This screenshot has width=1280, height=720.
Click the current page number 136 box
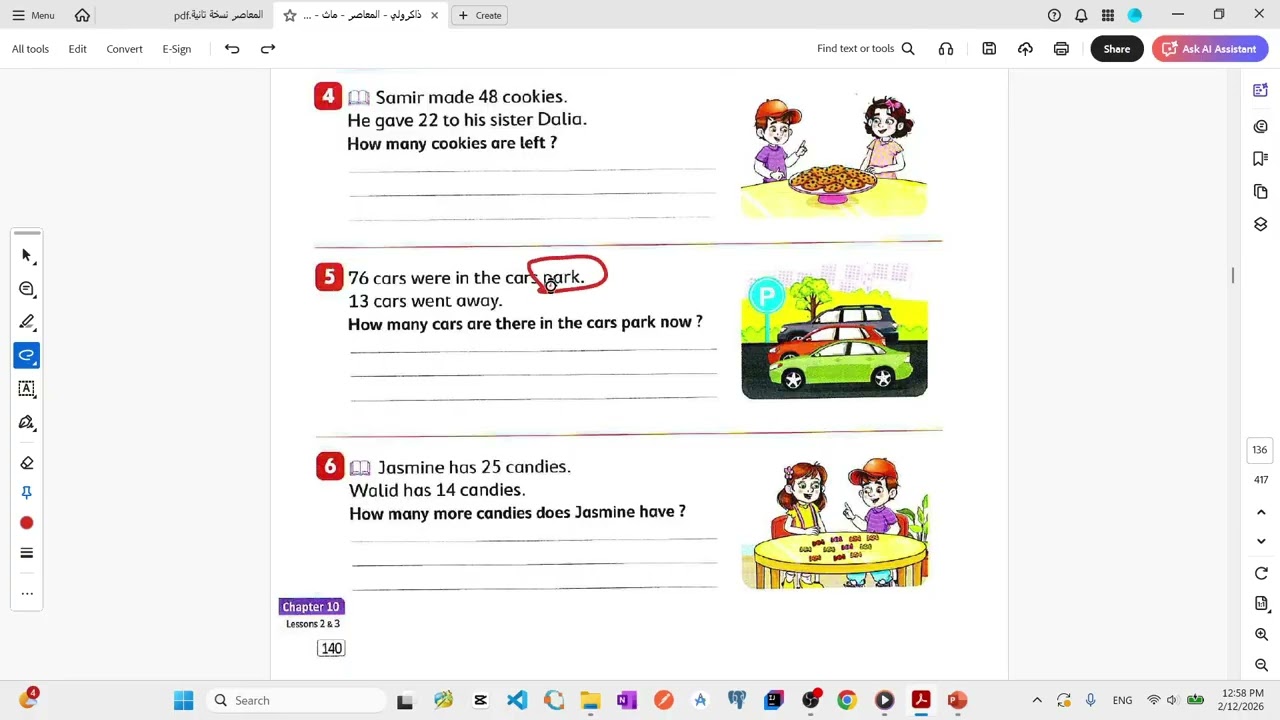coord(1260,450)
